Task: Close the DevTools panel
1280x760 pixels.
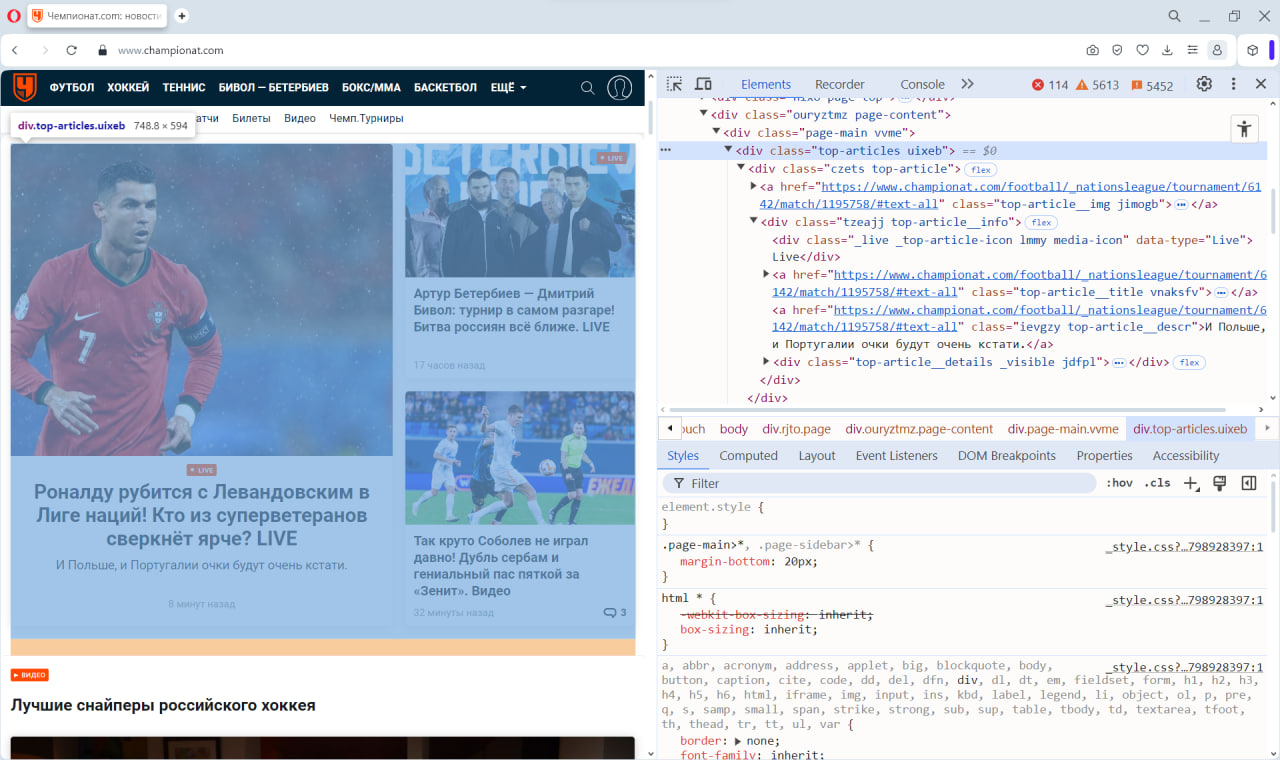Action: [x=1261, y=84]
